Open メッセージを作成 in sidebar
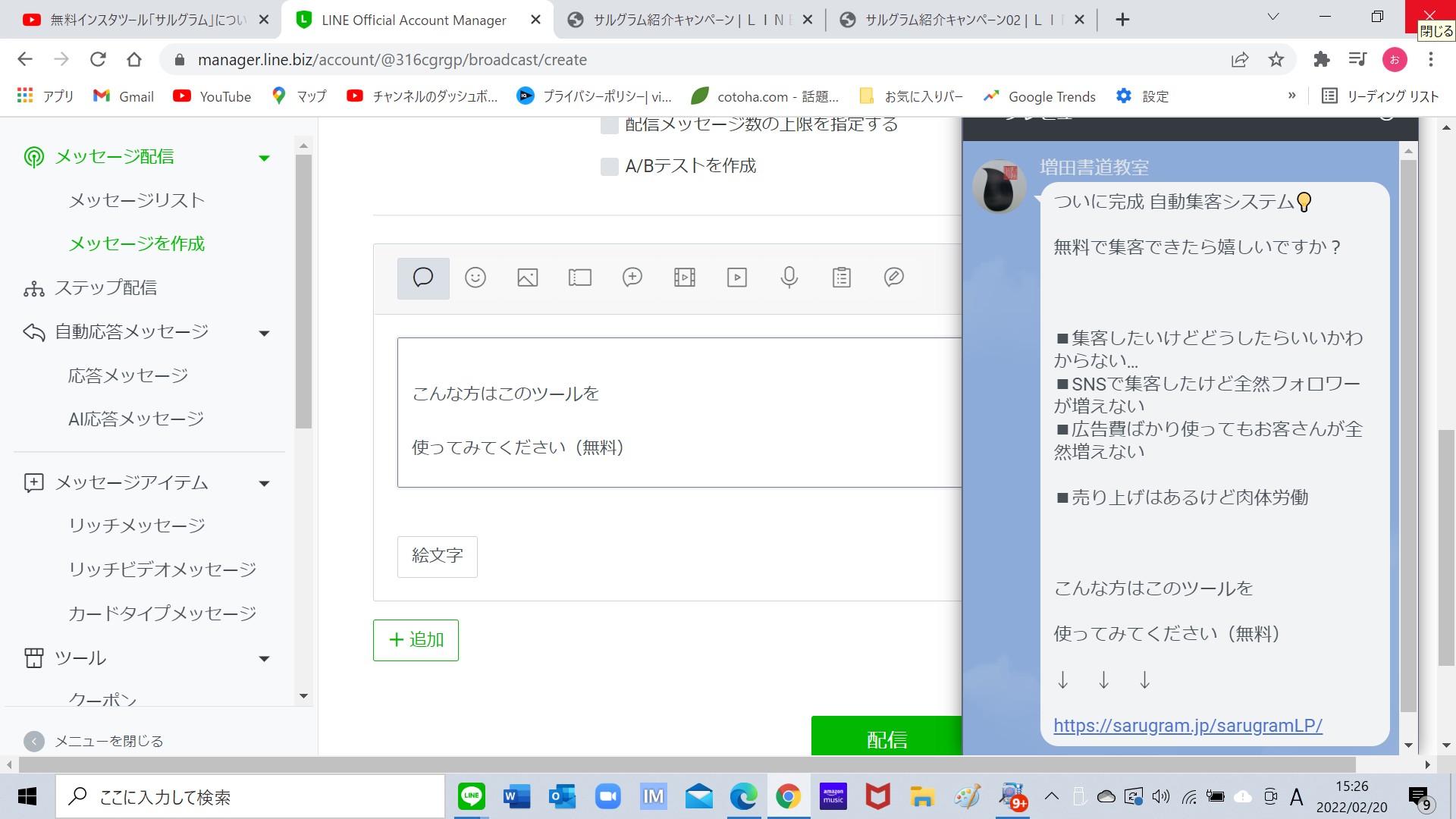 point(136,243)
